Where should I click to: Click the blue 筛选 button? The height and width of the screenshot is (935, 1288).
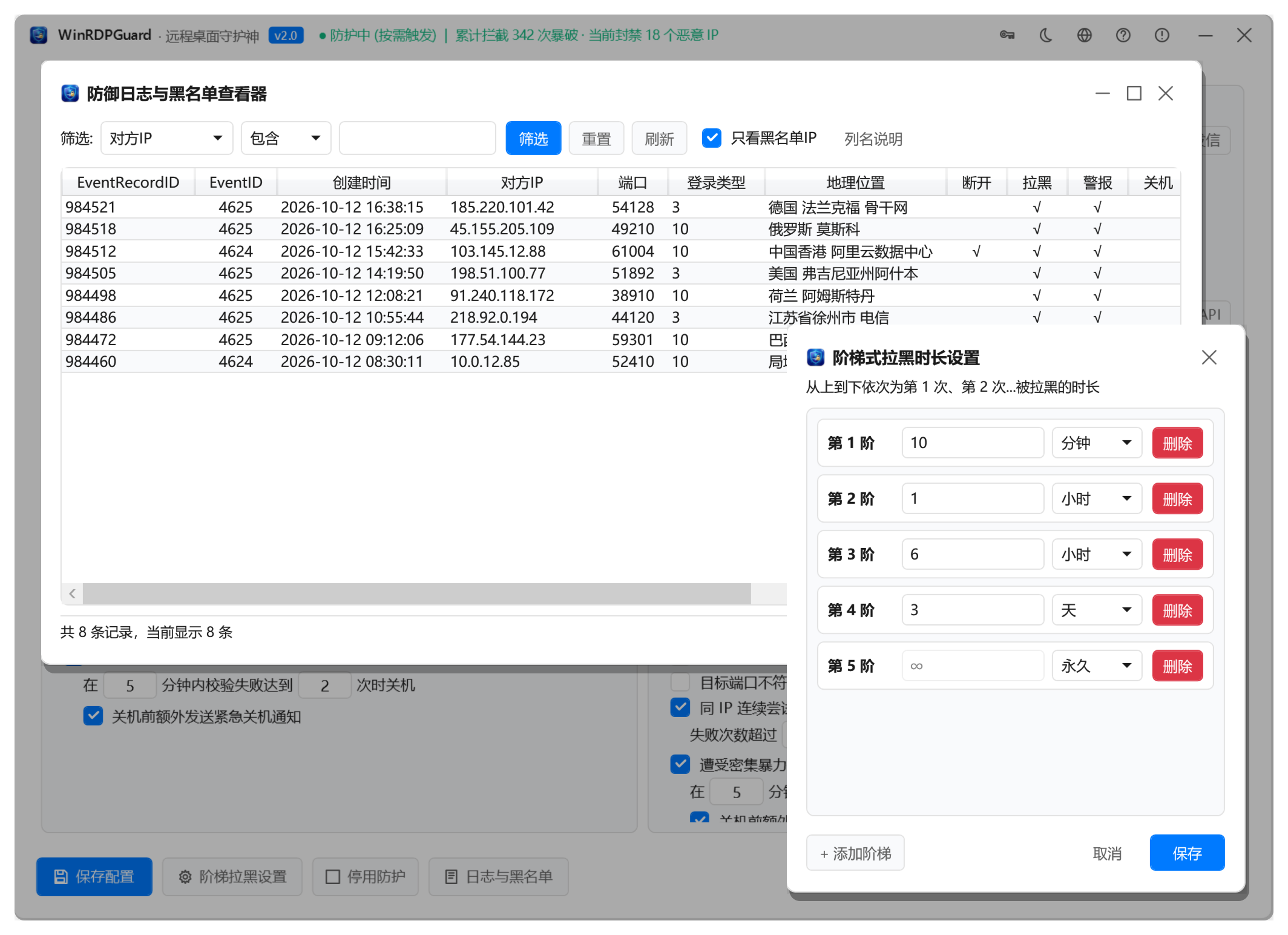(533, 138)
